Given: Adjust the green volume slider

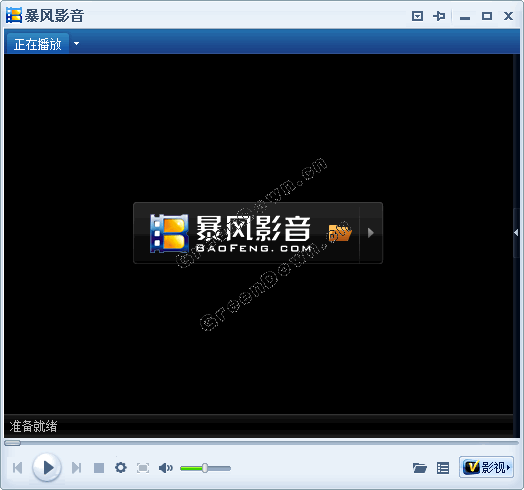Looking at the screenshot, I should click(205, 468).
